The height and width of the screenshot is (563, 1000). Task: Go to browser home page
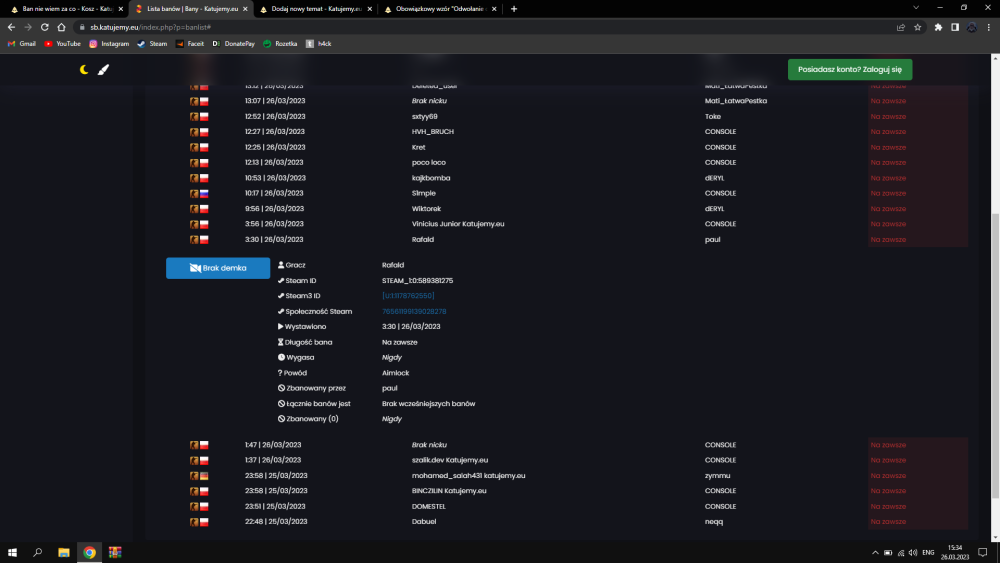click(x=61, y=27)
